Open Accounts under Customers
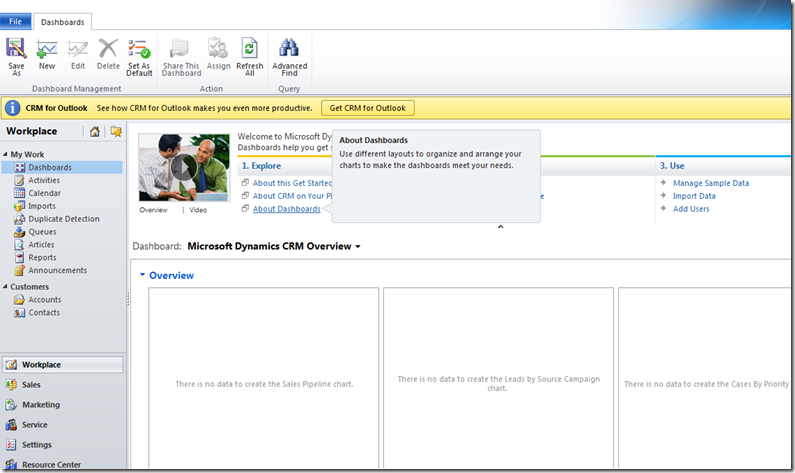Screen dimensions: 795x473 44,300
